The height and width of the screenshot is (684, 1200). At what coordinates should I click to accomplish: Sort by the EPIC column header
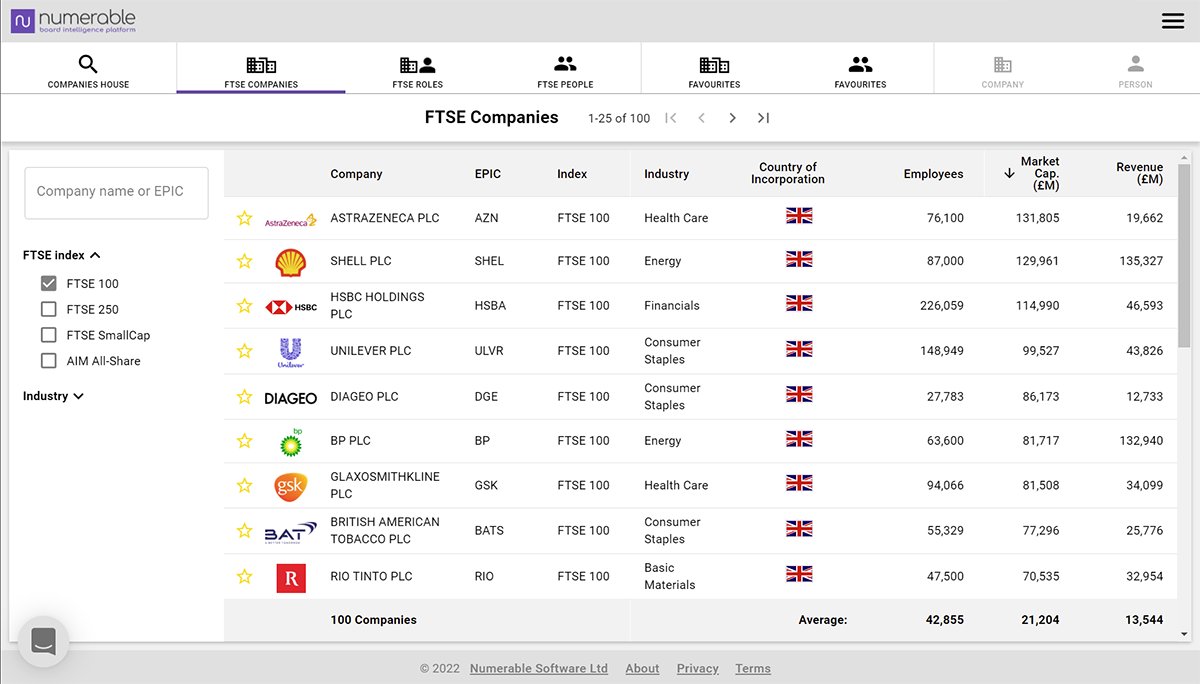click(488, 174)
